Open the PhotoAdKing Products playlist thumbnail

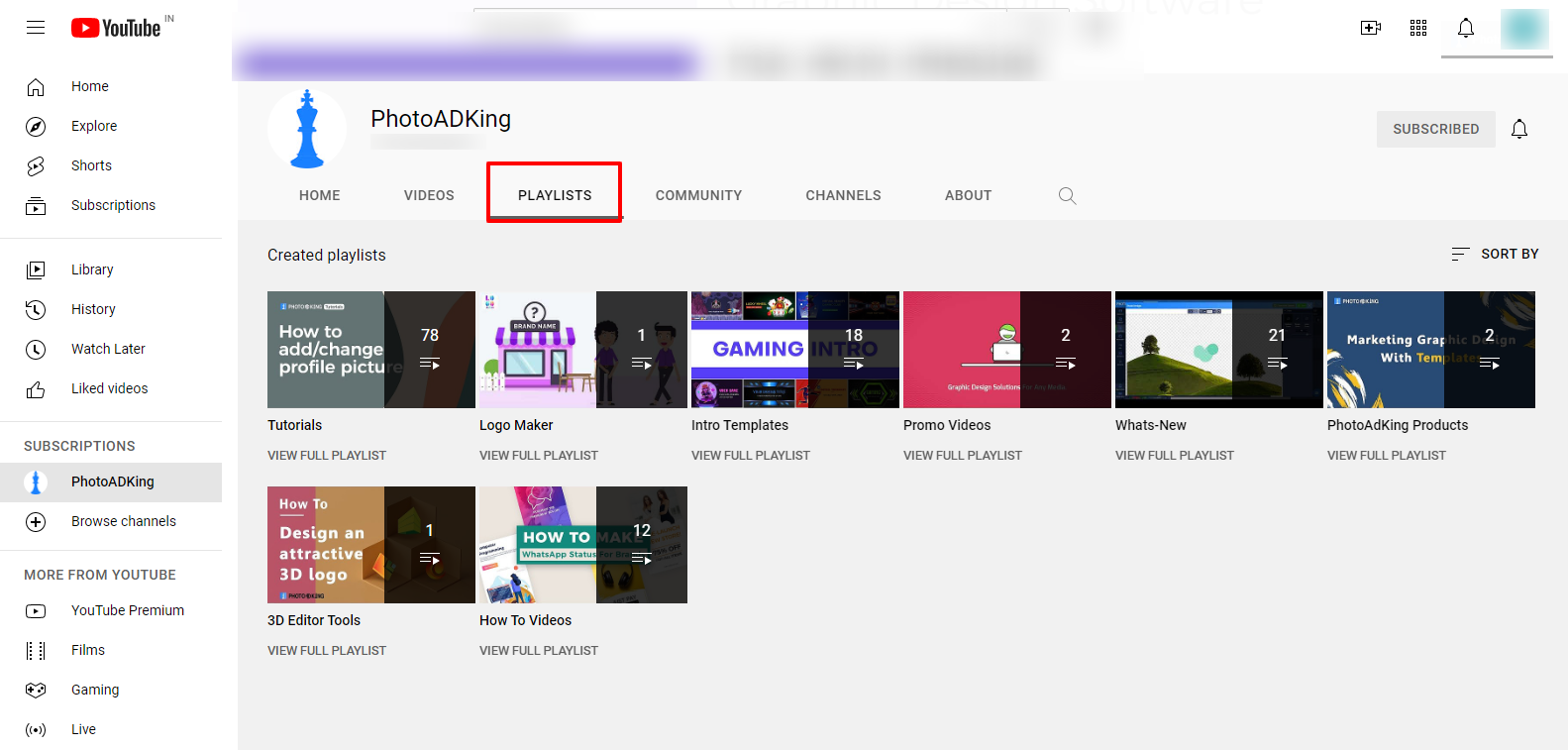pos(1431,350)
